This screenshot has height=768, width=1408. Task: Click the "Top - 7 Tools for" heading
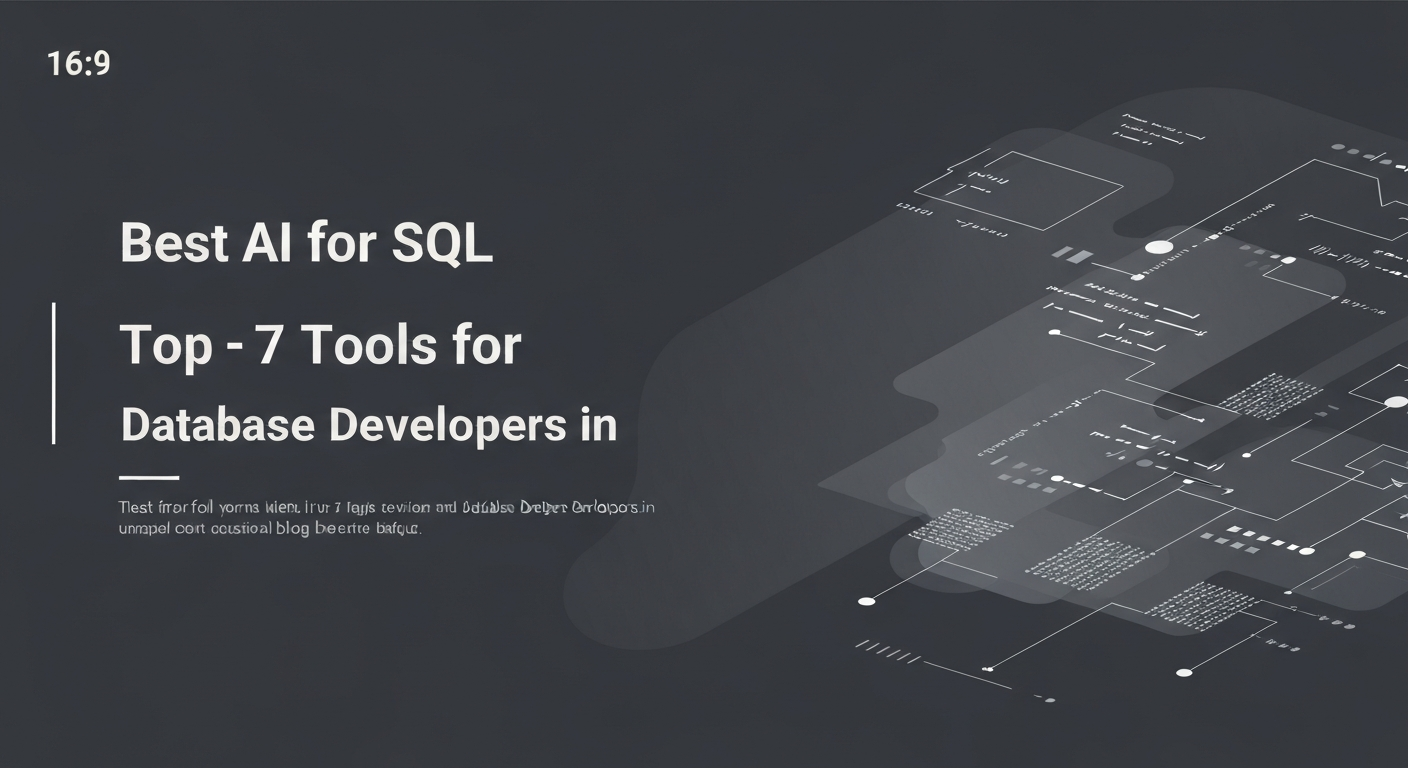click(x=320, y=345)
